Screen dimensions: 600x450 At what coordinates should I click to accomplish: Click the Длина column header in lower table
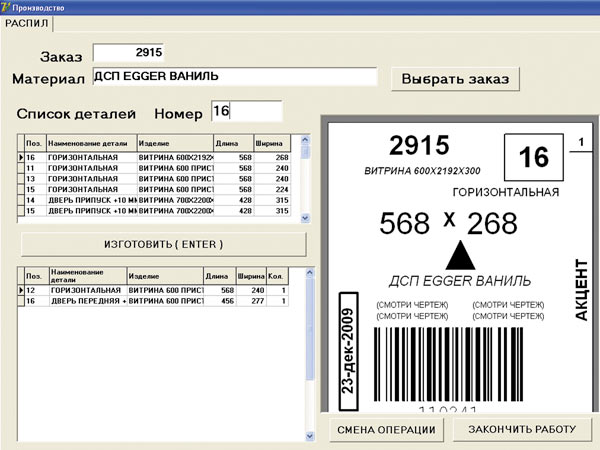[x=220, y=276]
